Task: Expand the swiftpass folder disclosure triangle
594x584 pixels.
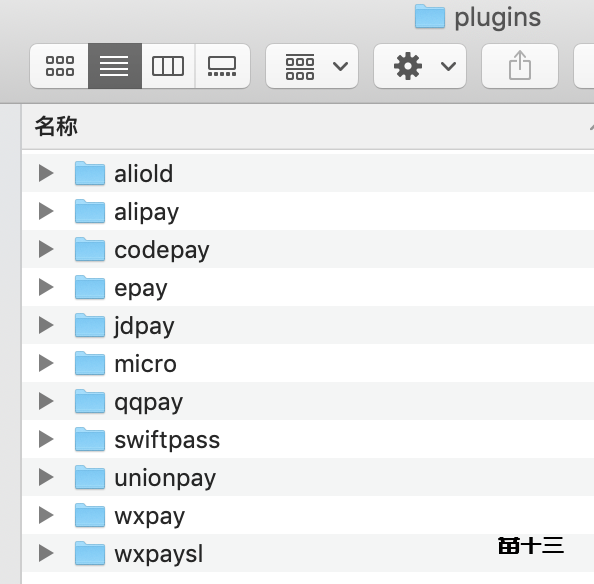Action: tap(46, 439)
